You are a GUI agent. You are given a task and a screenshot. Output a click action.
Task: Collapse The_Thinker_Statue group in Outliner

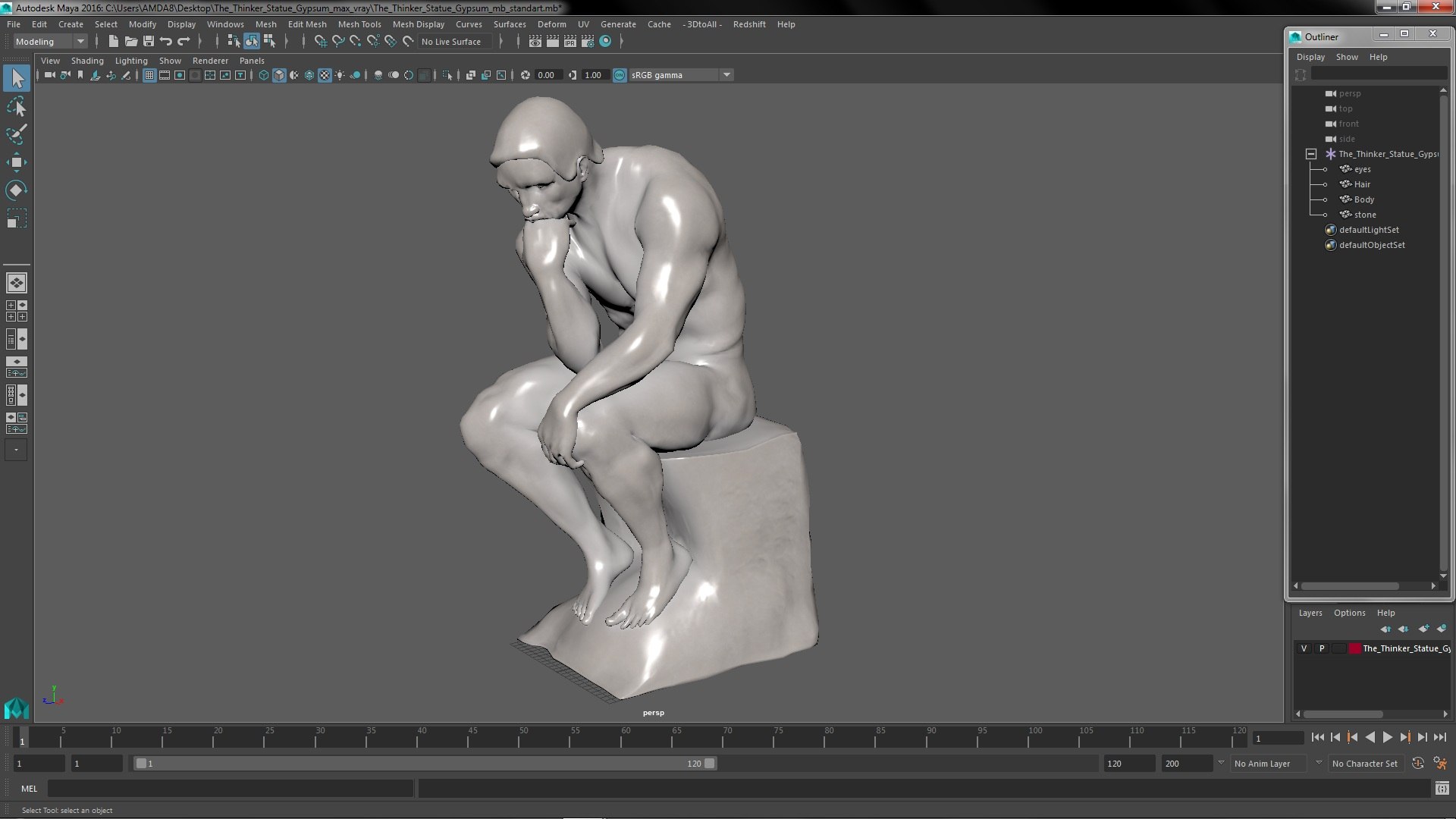tap(1311, 154)
